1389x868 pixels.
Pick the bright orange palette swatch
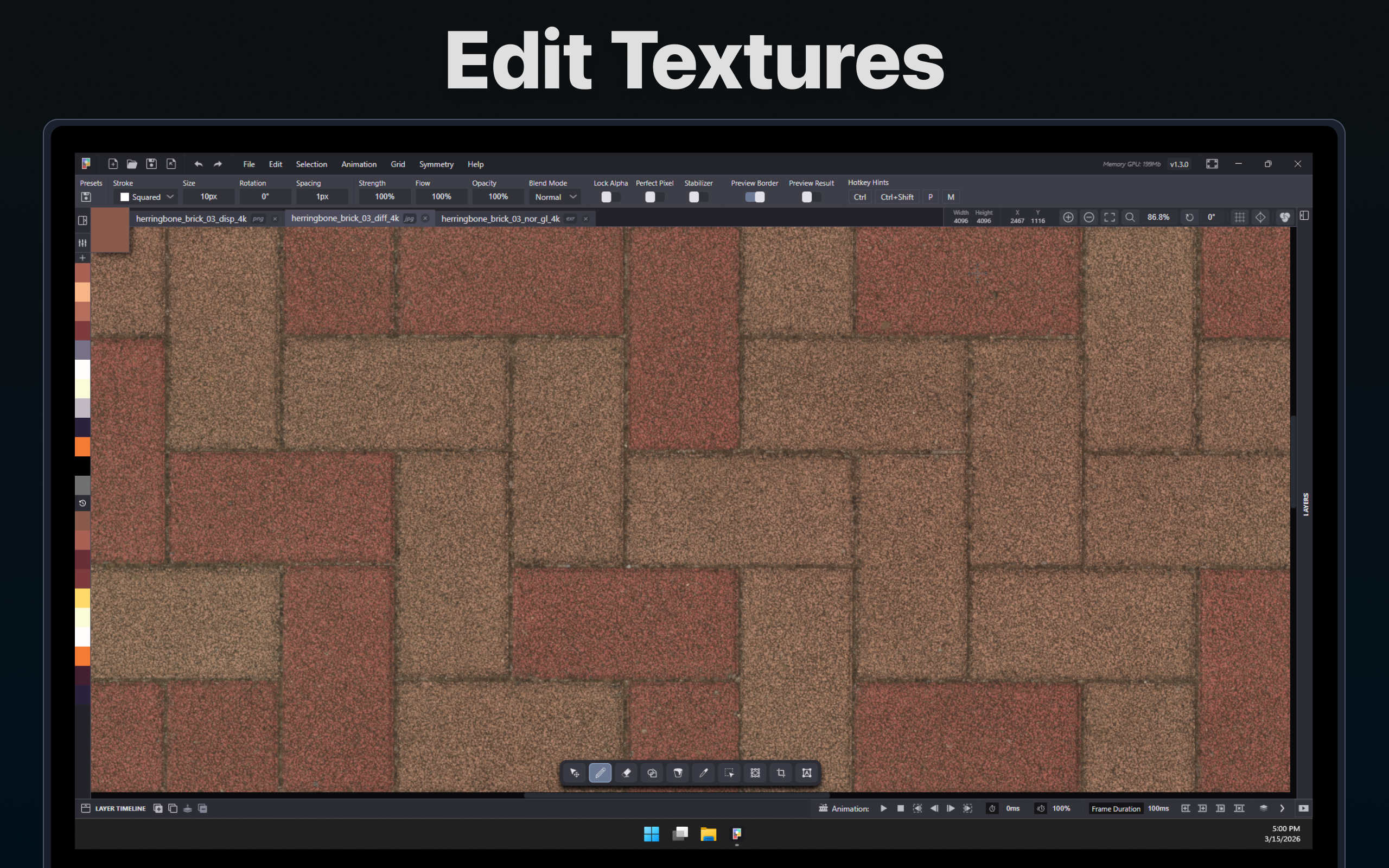(x=82, y=446)
